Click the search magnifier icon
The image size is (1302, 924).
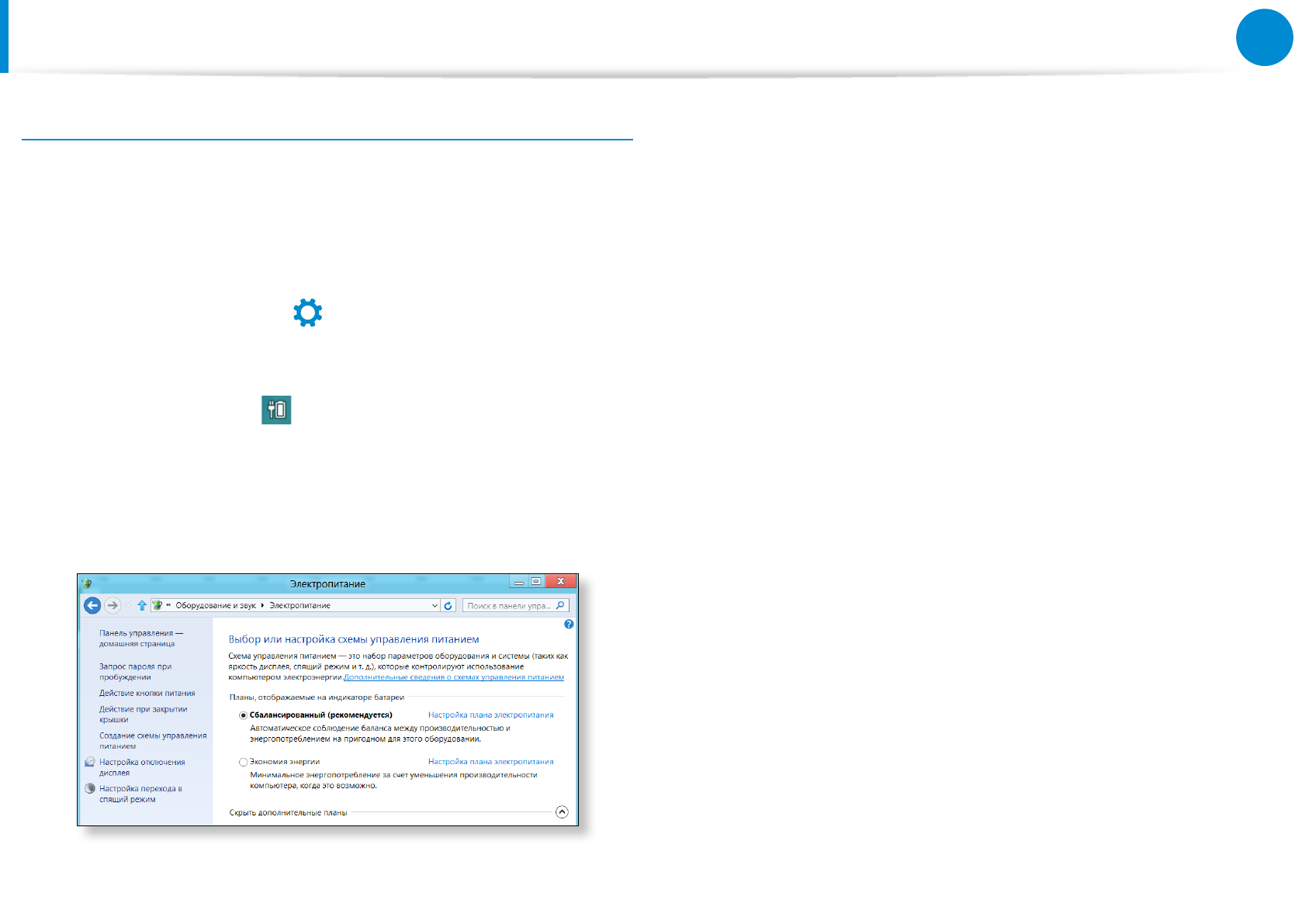click(x=560, y=605)
